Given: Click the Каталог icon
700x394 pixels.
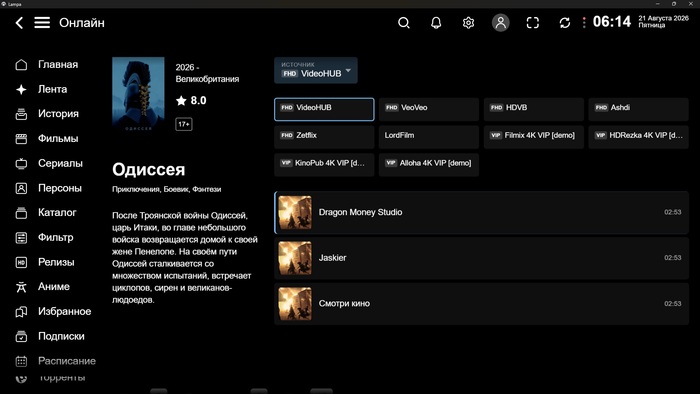Looking at the screenshot, I should (x=21, y=213).
